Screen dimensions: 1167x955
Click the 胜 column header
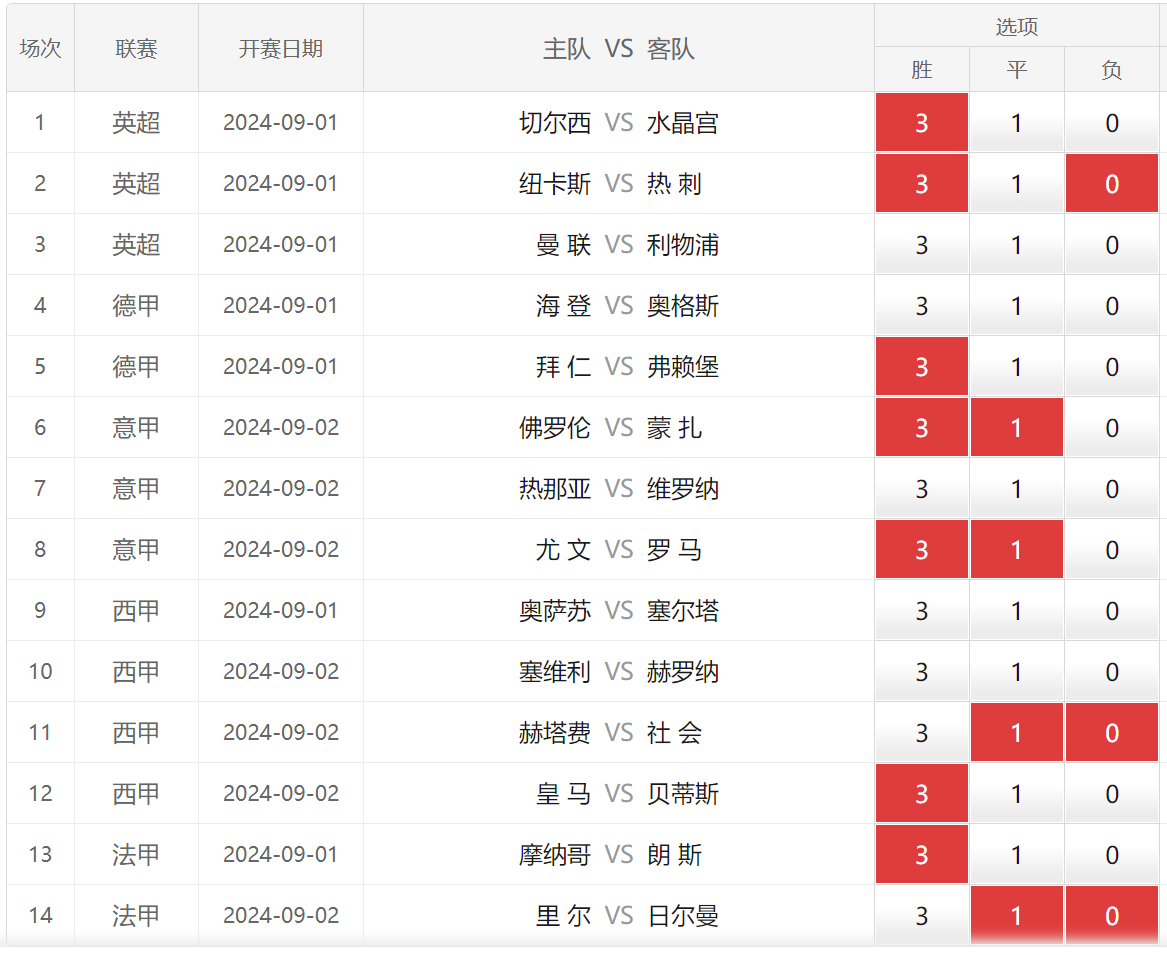pyautogui.click(x=921, y=69)
